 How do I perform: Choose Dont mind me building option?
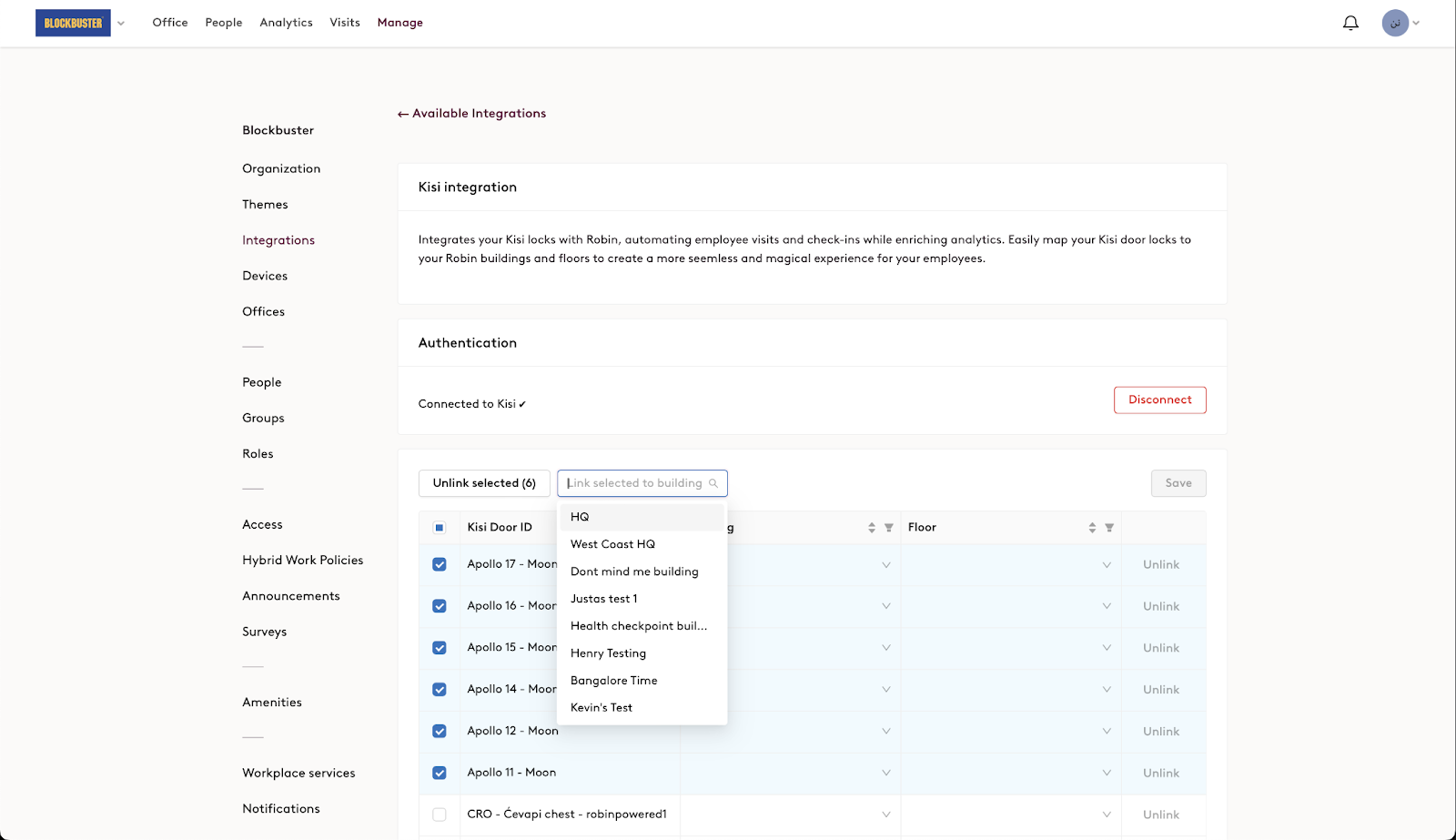pos(642,572)
